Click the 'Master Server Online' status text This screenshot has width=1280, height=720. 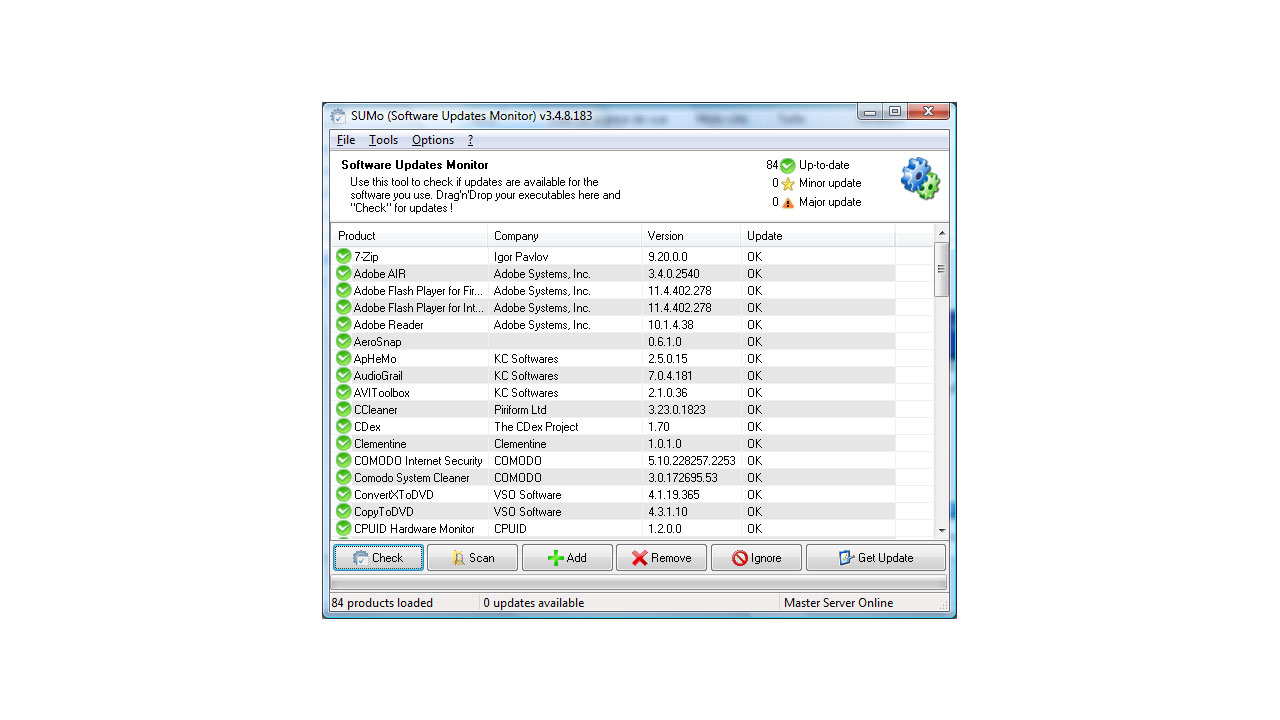[838, 603]
